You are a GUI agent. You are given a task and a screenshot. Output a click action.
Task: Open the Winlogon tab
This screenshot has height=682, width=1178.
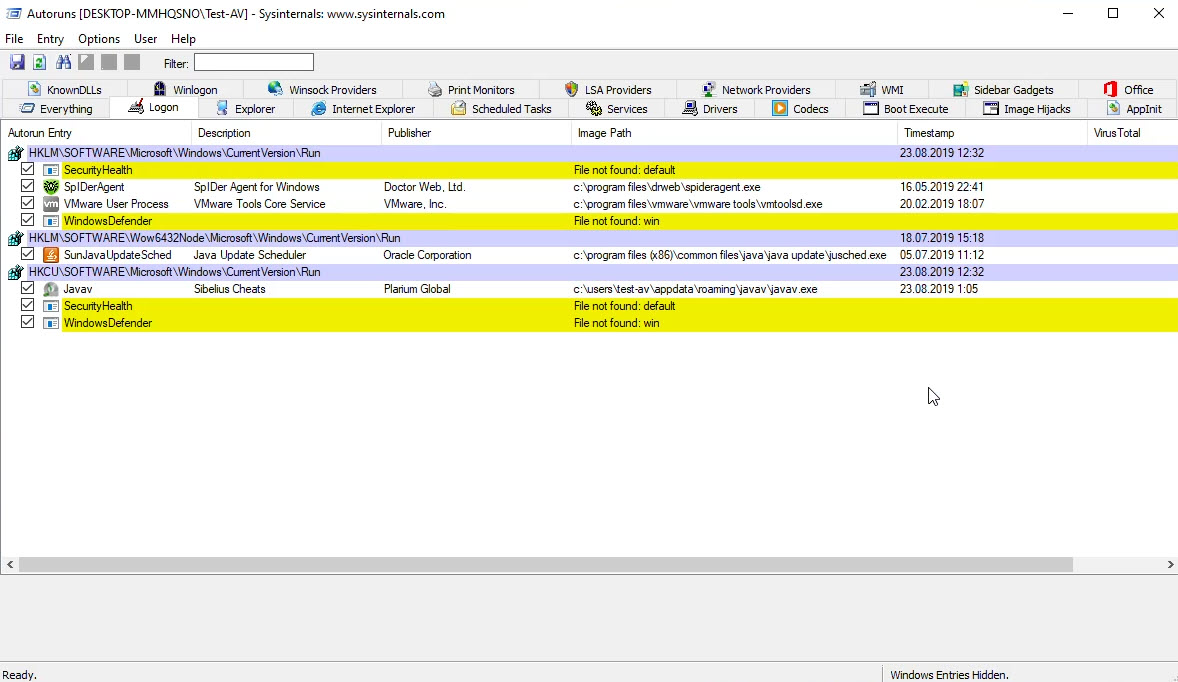(185, 89)
